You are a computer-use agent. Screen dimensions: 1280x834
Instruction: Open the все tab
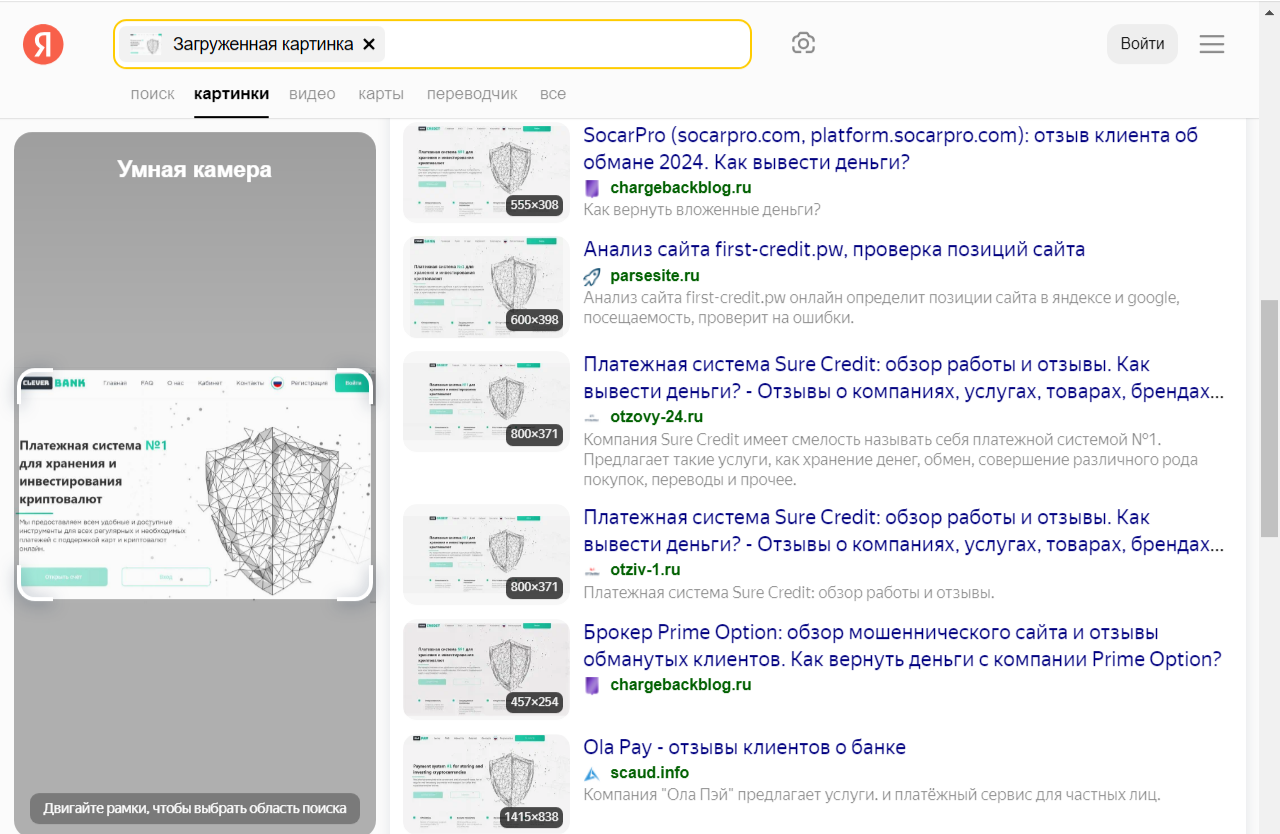click(x=553, y=94)
